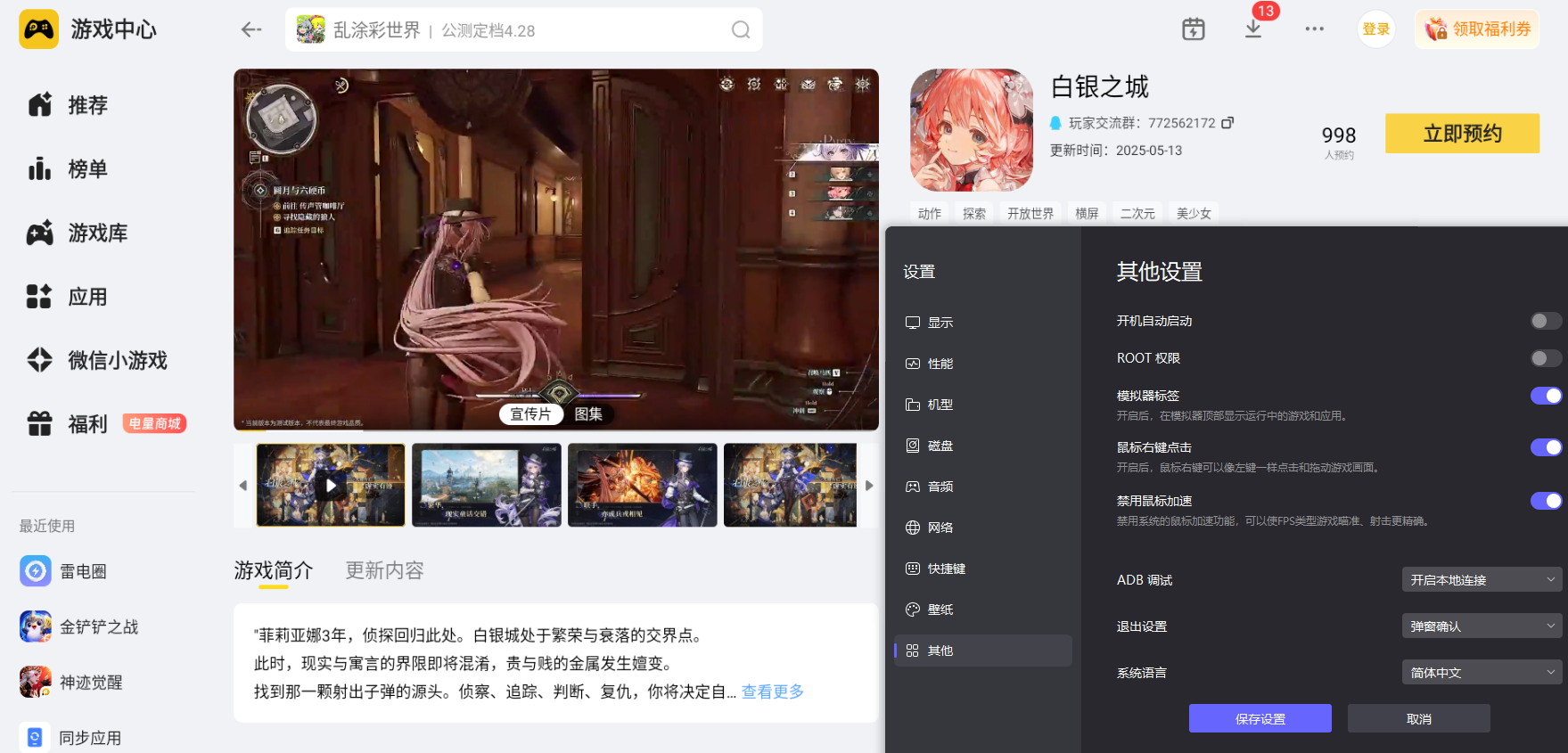Launch 金铲铲之战 from recent list
The height and width of the screenshot is (753, 1568).
click(79, 626)
